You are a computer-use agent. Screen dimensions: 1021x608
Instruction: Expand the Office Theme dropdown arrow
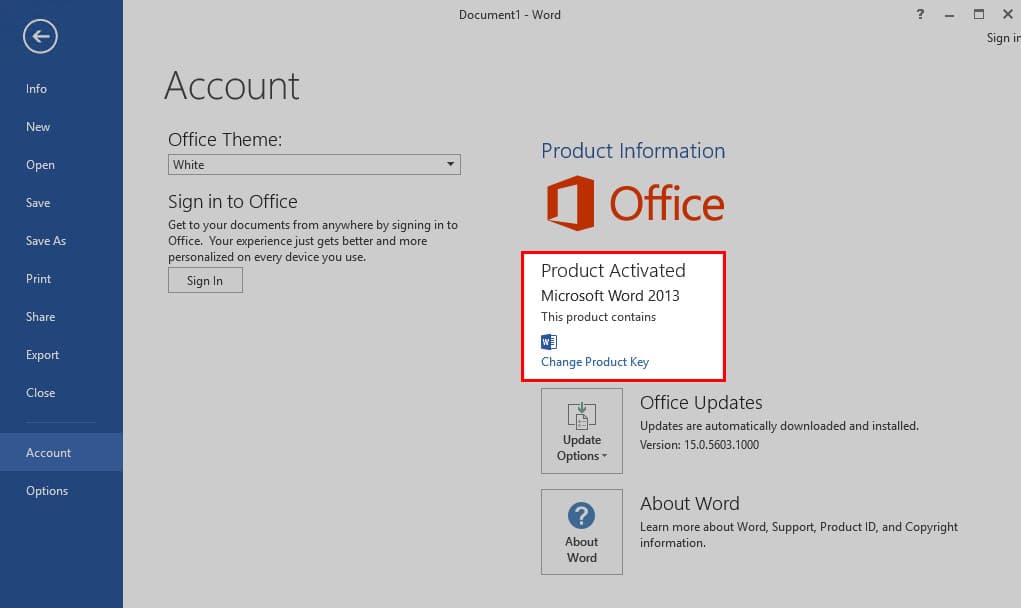pyautogui.click(x=450, y=165)
